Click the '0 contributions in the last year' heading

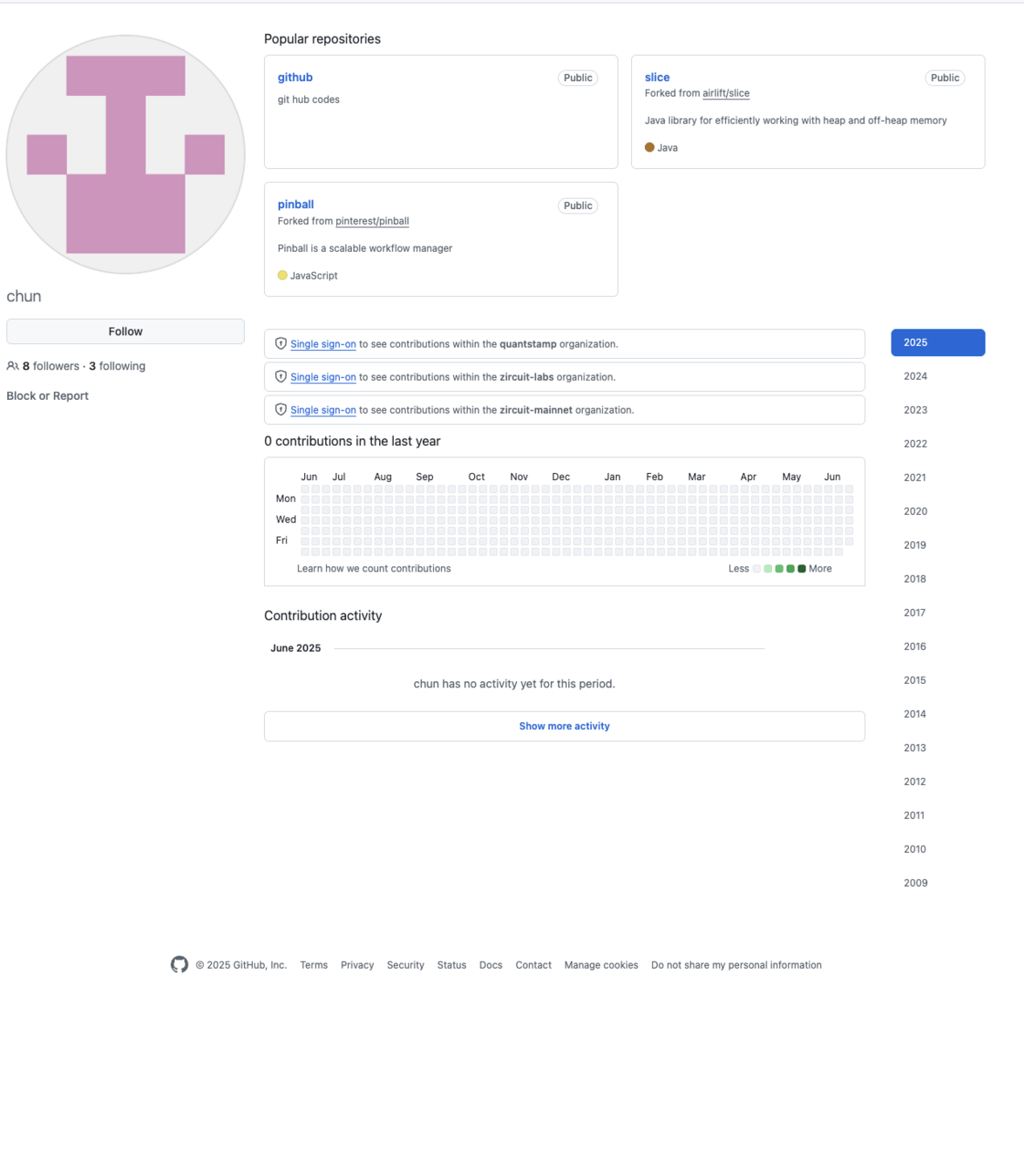coord(352,442)
